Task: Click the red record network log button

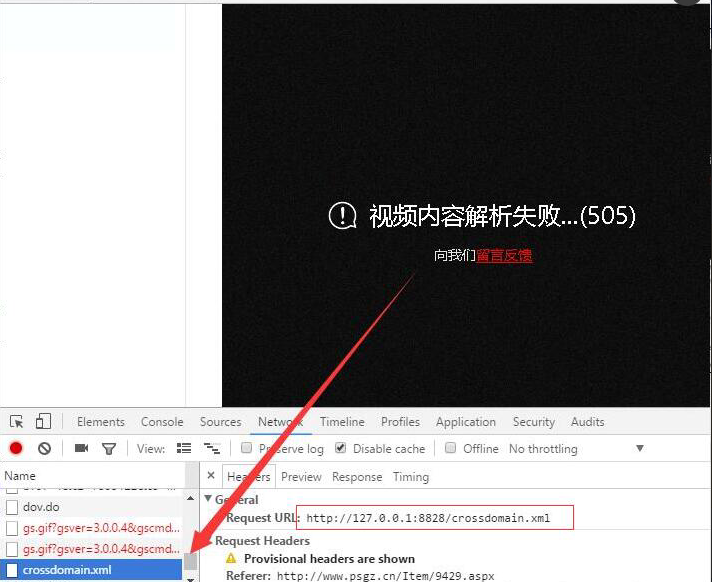Action: [x=16, y=449]
